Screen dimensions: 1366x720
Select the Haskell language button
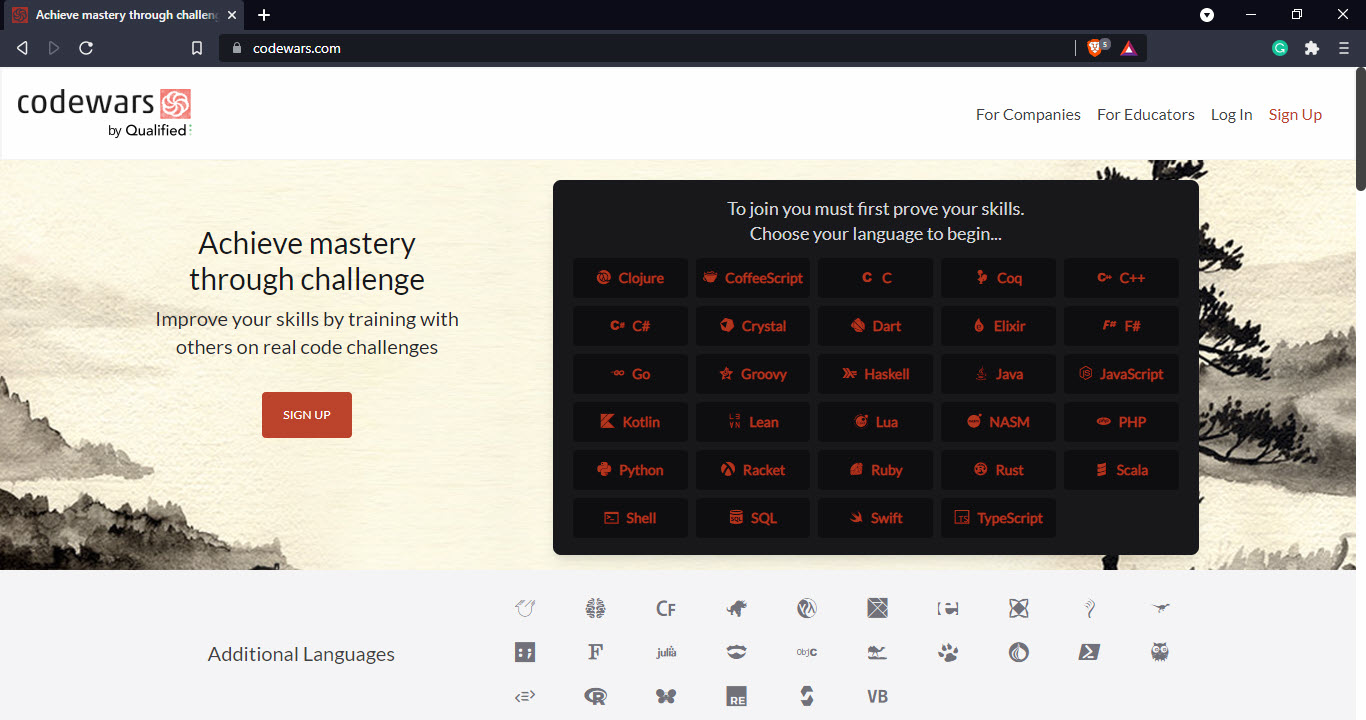coord(875,374)
